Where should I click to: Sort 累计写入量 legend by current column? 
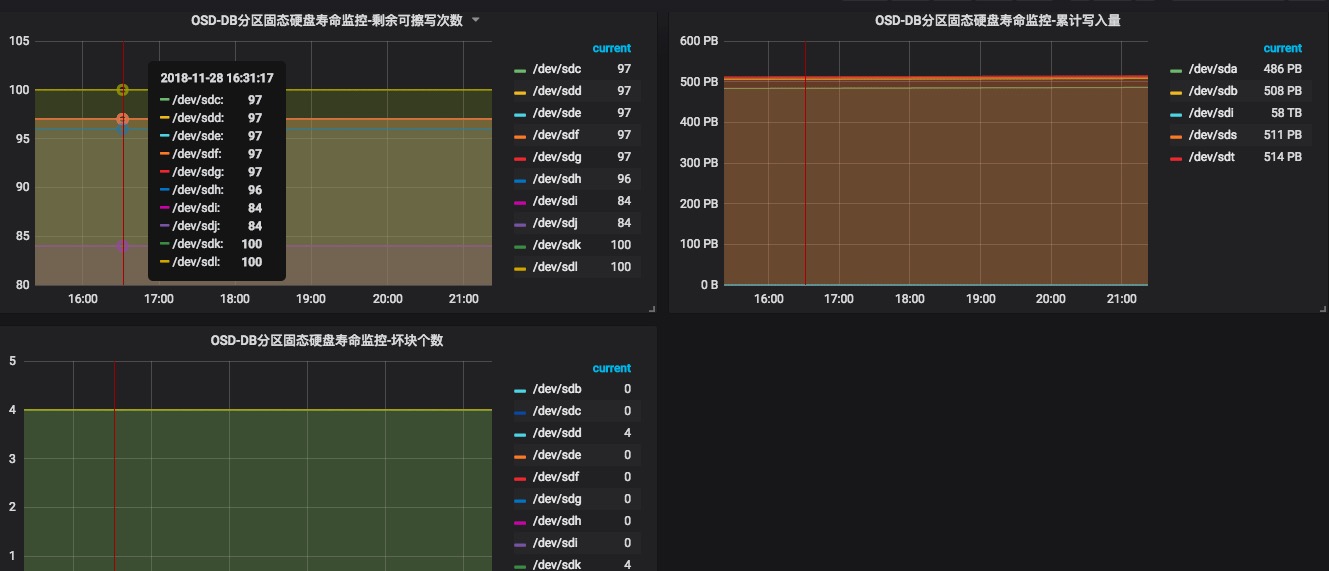[1282, 48]
